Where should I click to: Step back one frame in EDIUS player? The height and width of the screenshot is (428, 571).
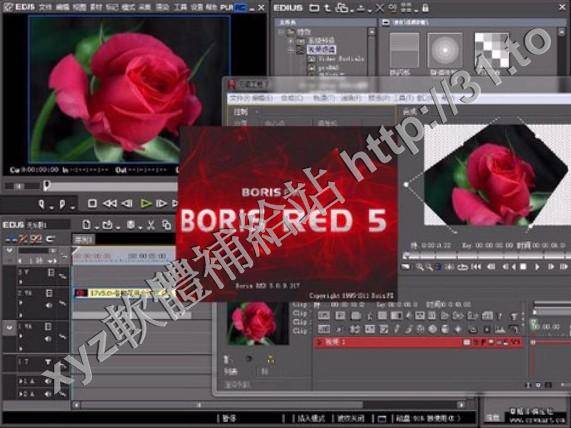tap(127, 203)
